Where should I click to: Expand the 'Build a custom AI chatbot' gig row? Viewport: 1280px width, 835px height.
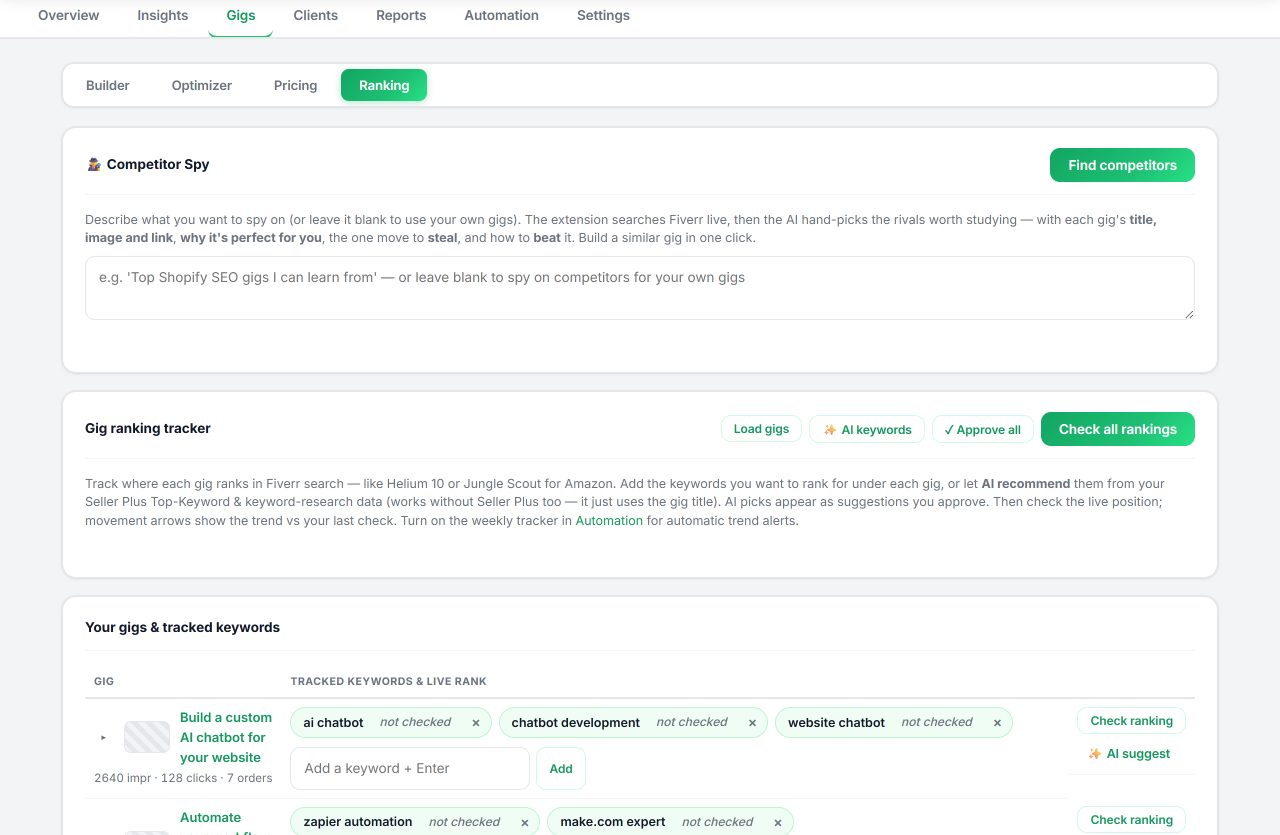(x=103, y=737)
